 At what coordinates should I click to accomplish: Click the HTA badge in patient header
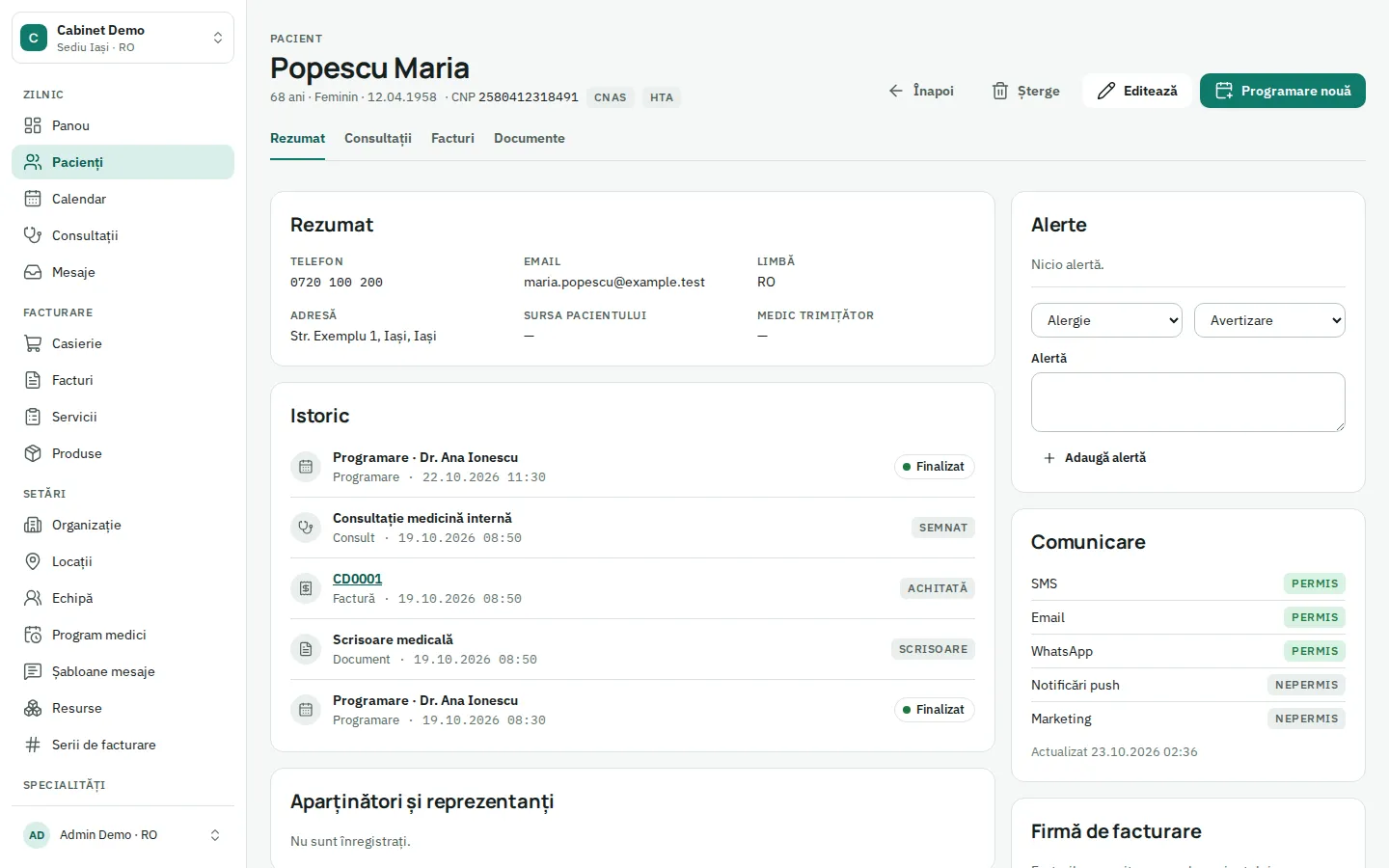[662, 97]
